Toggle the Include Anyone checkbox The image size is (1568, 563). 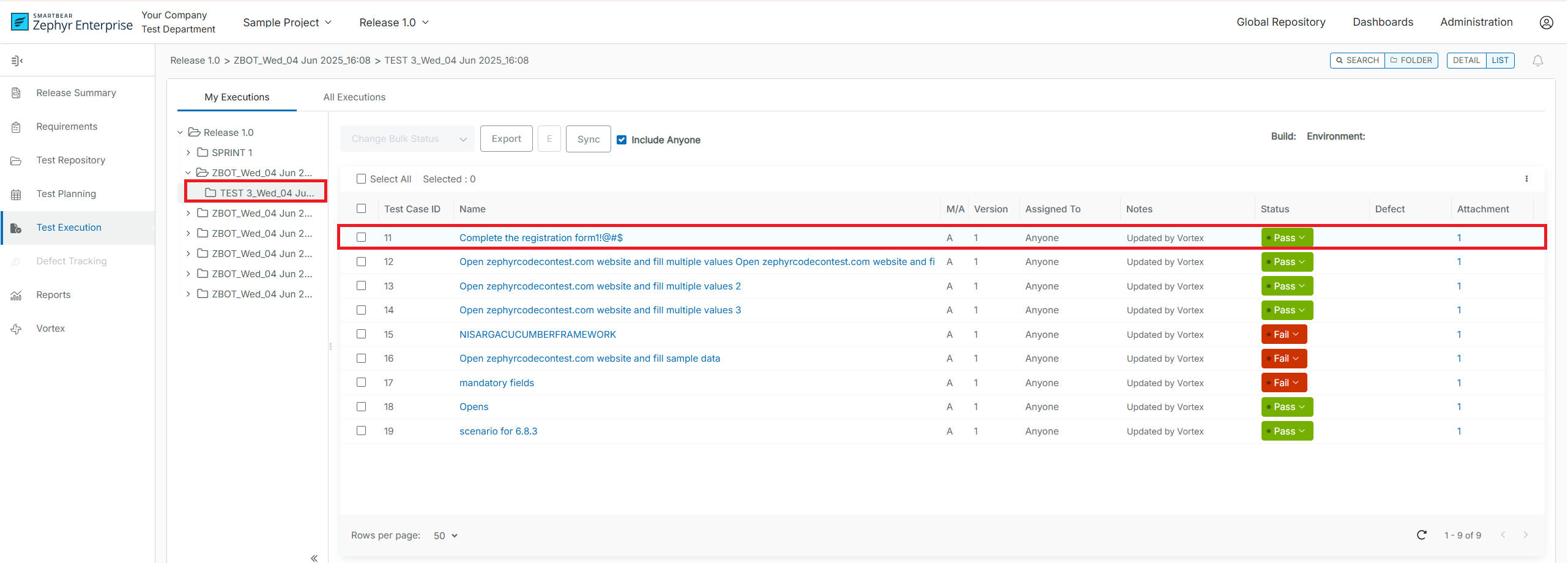click(x=622, y=140)
